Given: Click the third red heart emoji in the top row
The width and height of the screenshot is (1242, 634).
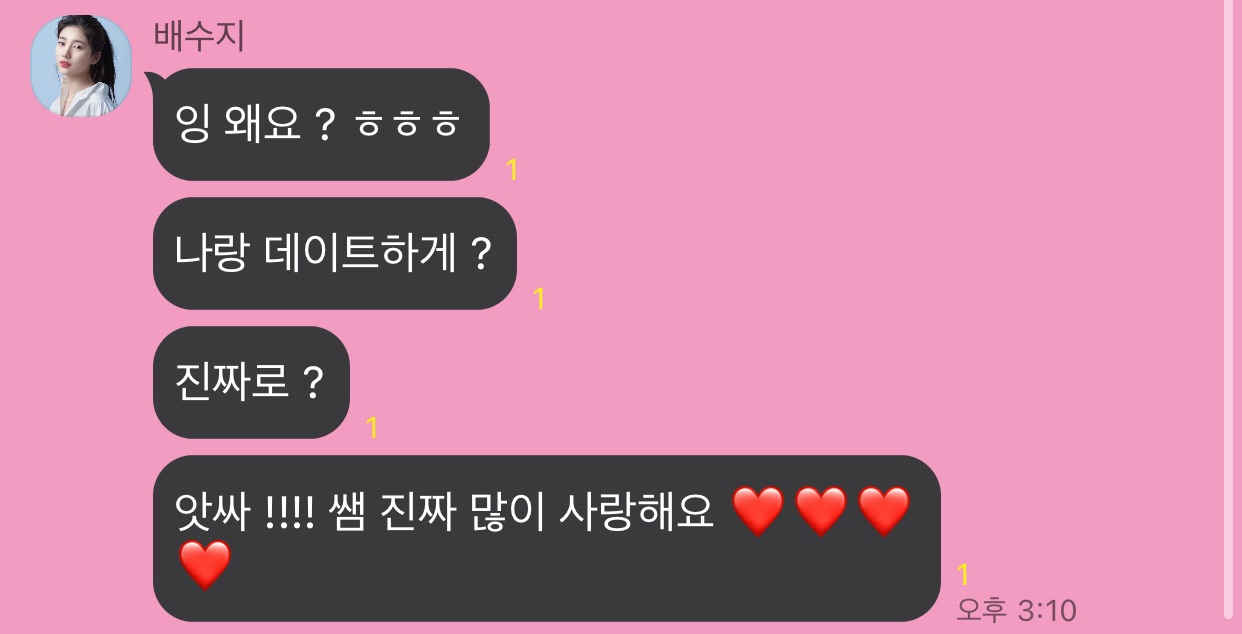Looking at the screenshot, I should pyautogui.click(x=884, y=512).
